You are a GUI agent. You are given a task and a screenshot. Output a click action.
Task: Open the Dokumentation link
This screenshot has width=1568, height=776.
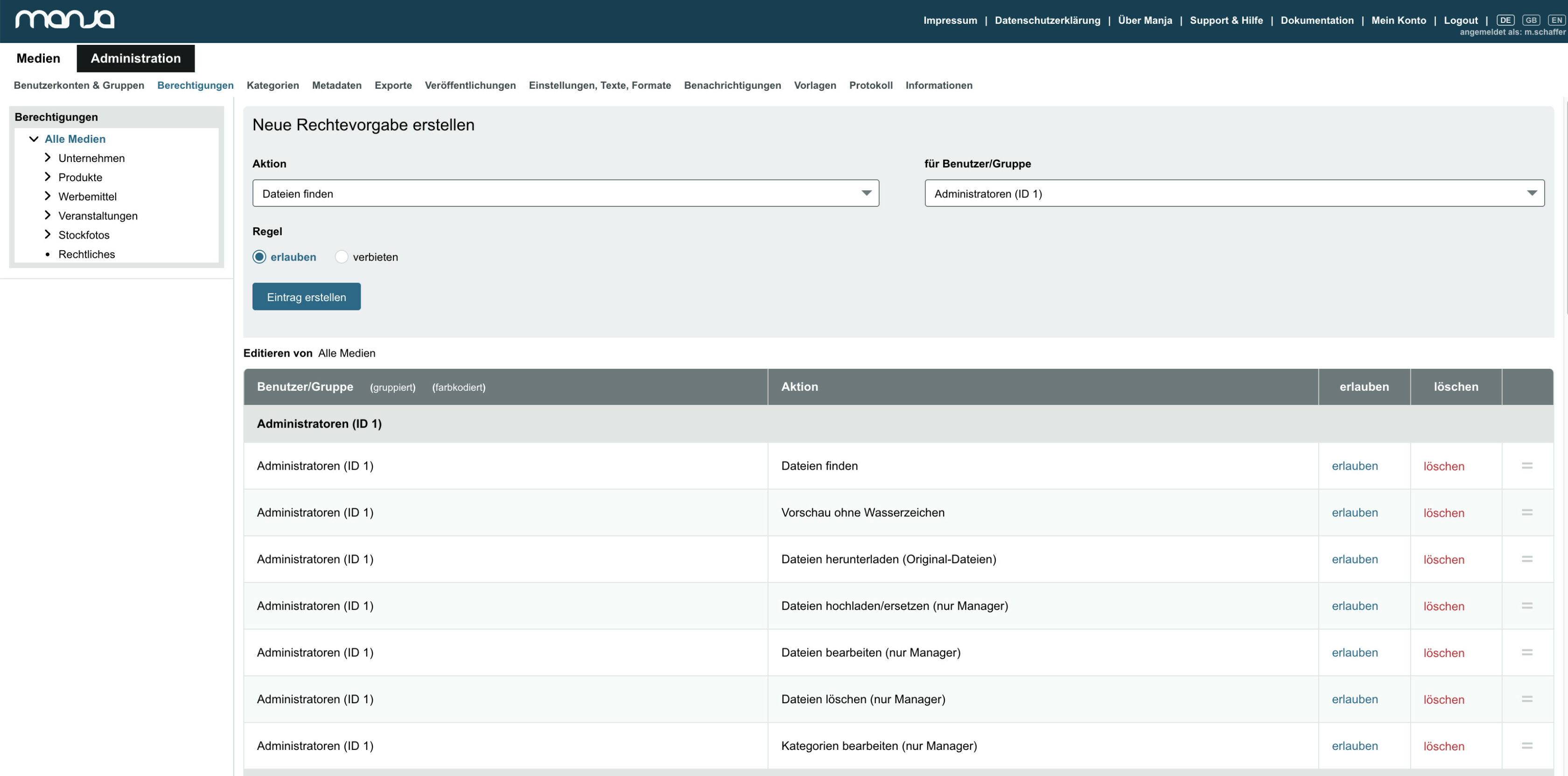[1316, 20]
